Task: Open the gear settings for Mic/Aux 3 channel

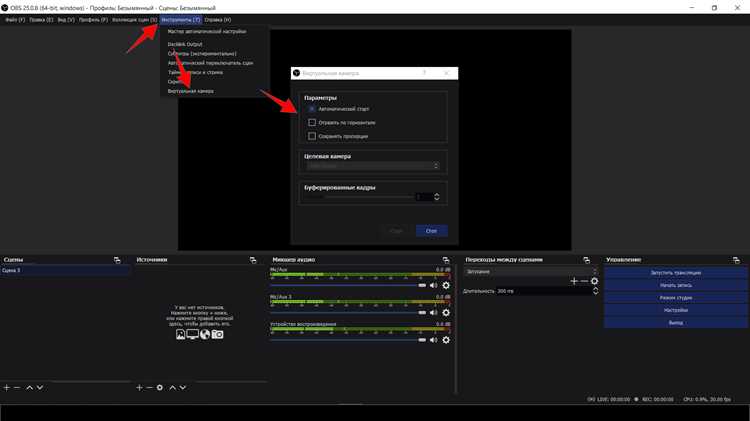Action: [x=446, y=312]
